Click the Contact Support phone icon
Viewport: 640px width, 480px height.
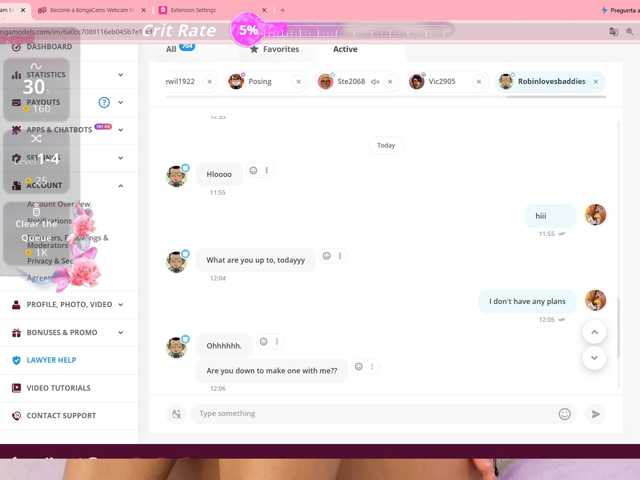click(x=16, y=416)
